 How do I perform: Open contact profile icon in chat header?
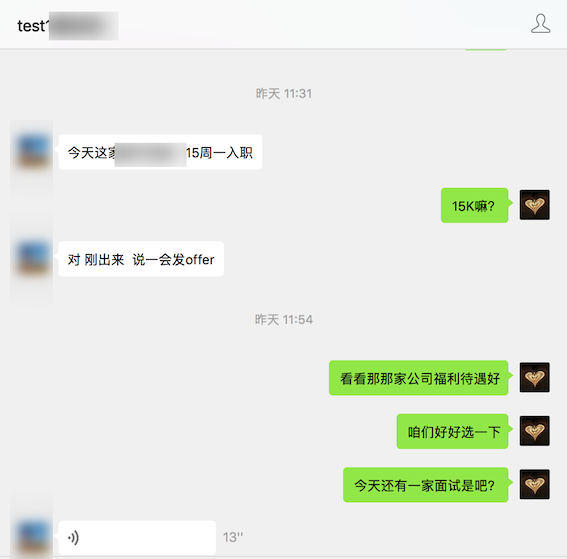click(x=540, y=24)
